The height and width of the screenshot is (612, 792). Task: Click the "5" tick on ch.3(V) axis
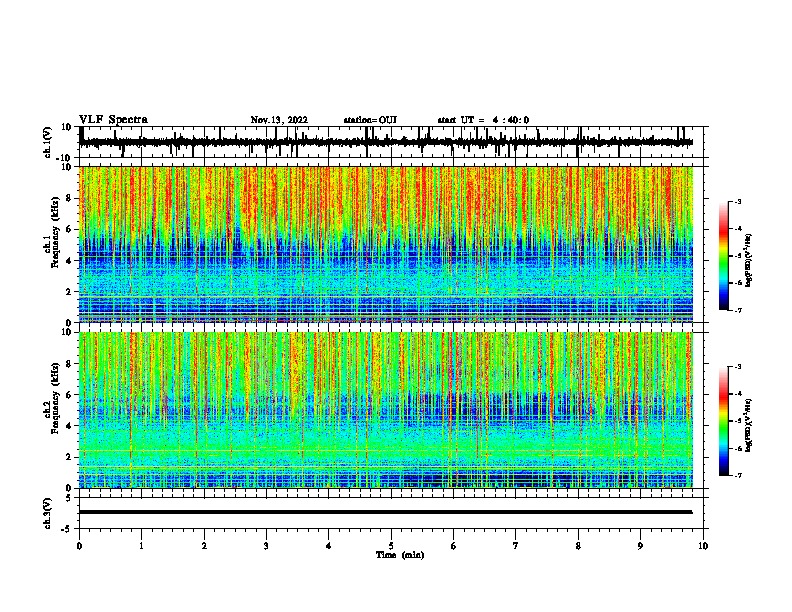(x=69, y=497)
